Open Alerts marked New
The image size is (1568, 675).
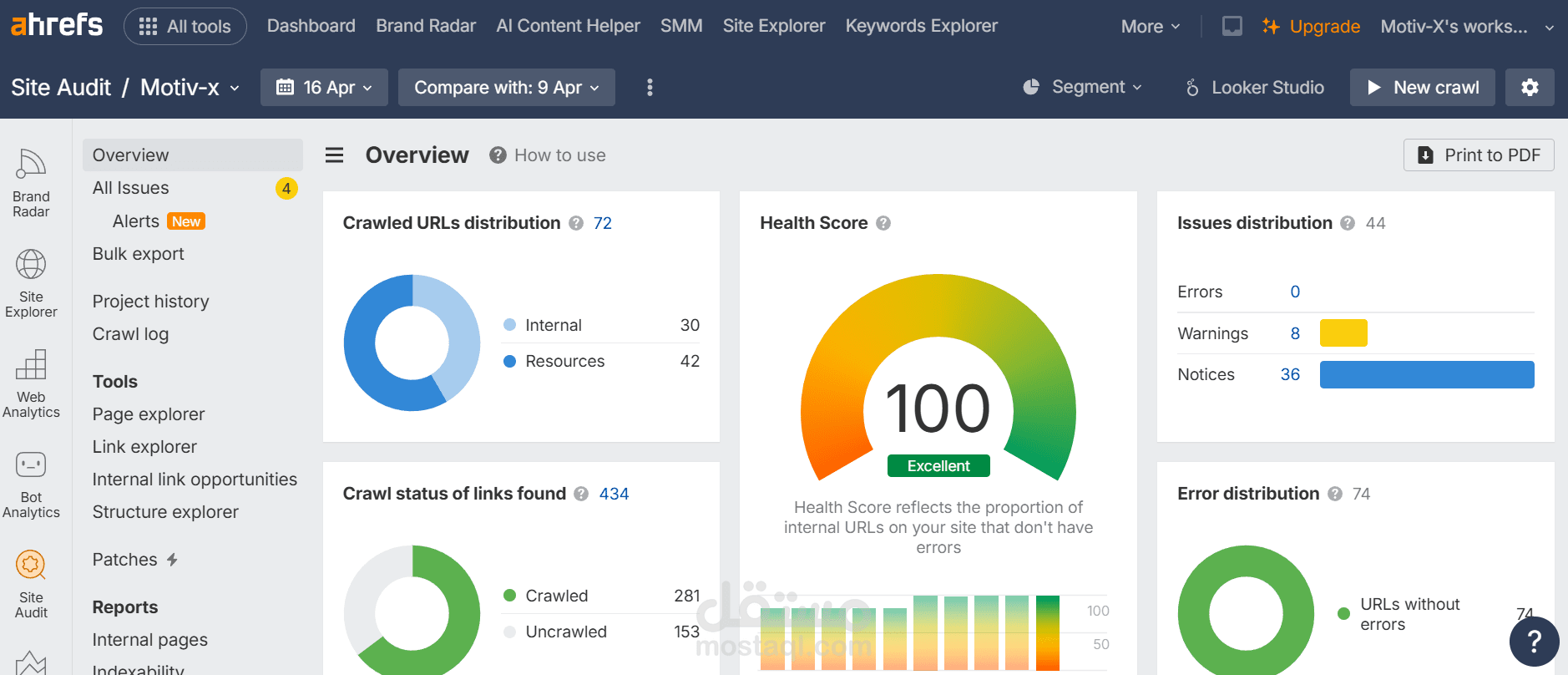pos(159,221)
